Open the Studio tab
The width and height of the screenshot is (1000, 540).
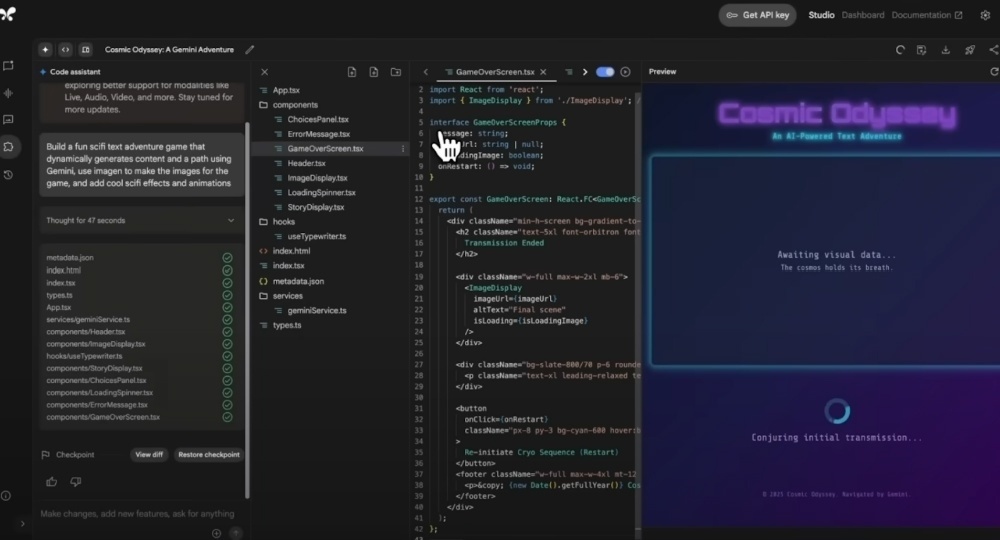(821, 15)
